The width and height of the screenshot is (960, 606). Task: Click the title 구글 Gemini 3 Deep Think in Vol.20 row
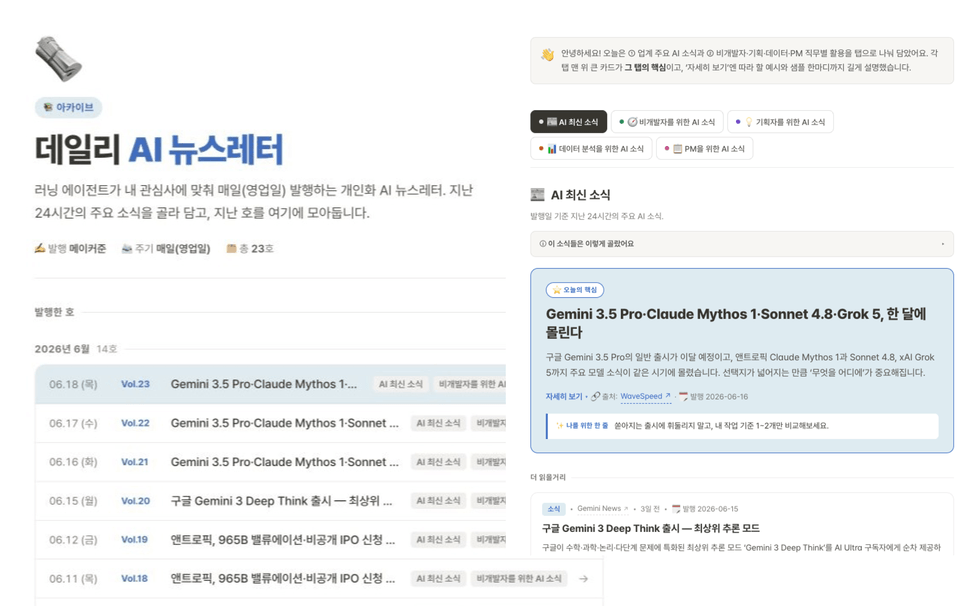tap(281, 501)
